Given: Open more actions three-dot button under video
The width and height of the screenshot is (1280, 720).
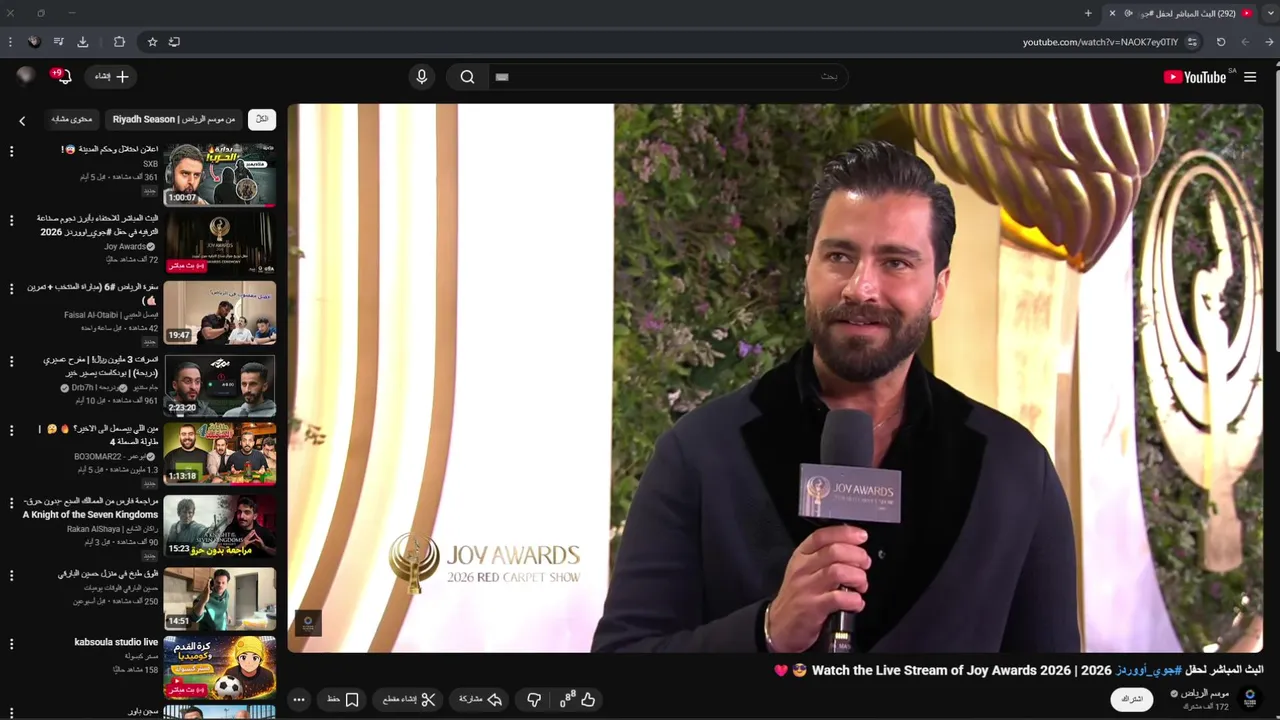Looking at the screenshot, I should (x=299, y=700).
